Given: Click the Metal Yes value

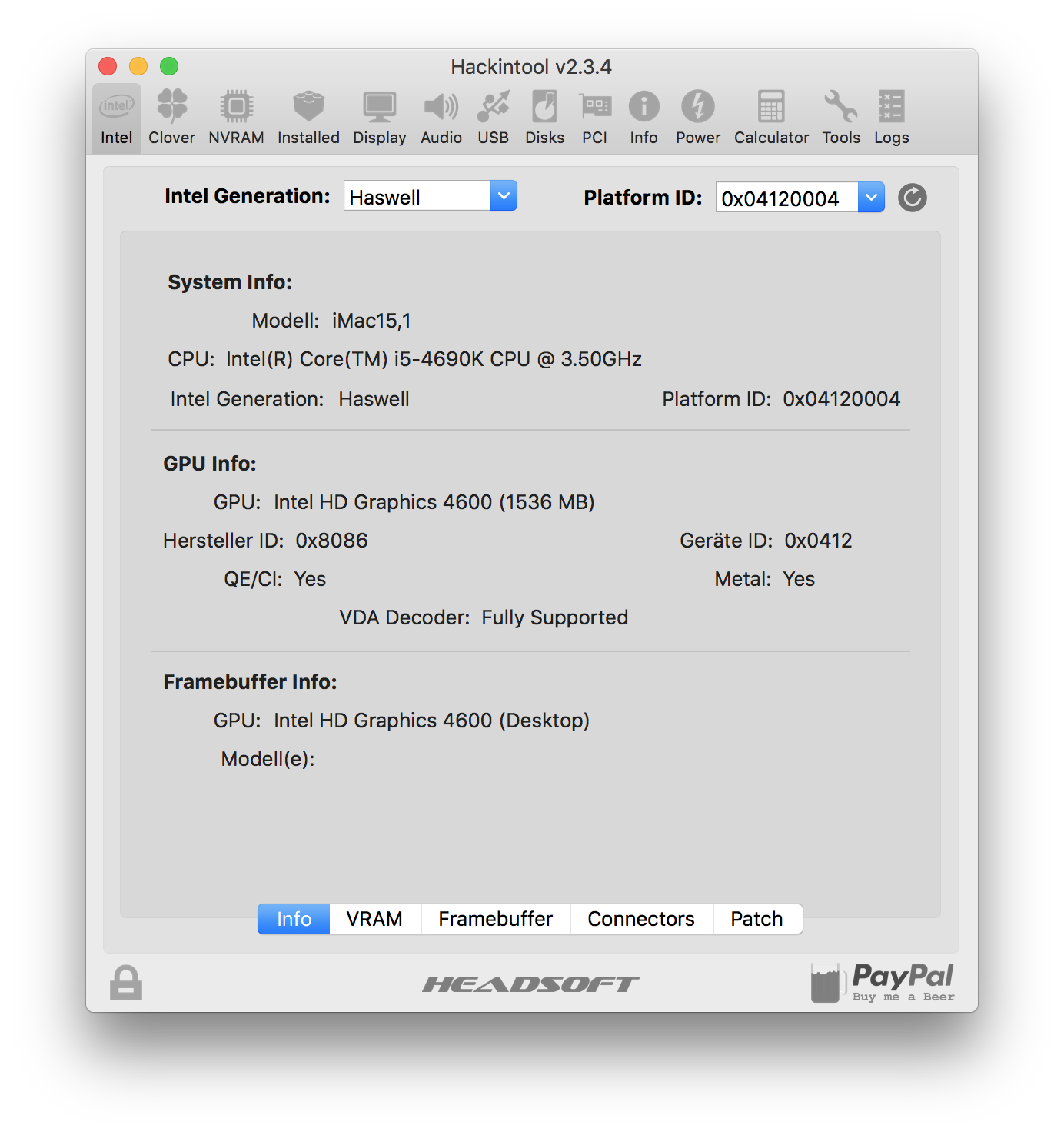Looking at the screenshot, I should 799,579.
